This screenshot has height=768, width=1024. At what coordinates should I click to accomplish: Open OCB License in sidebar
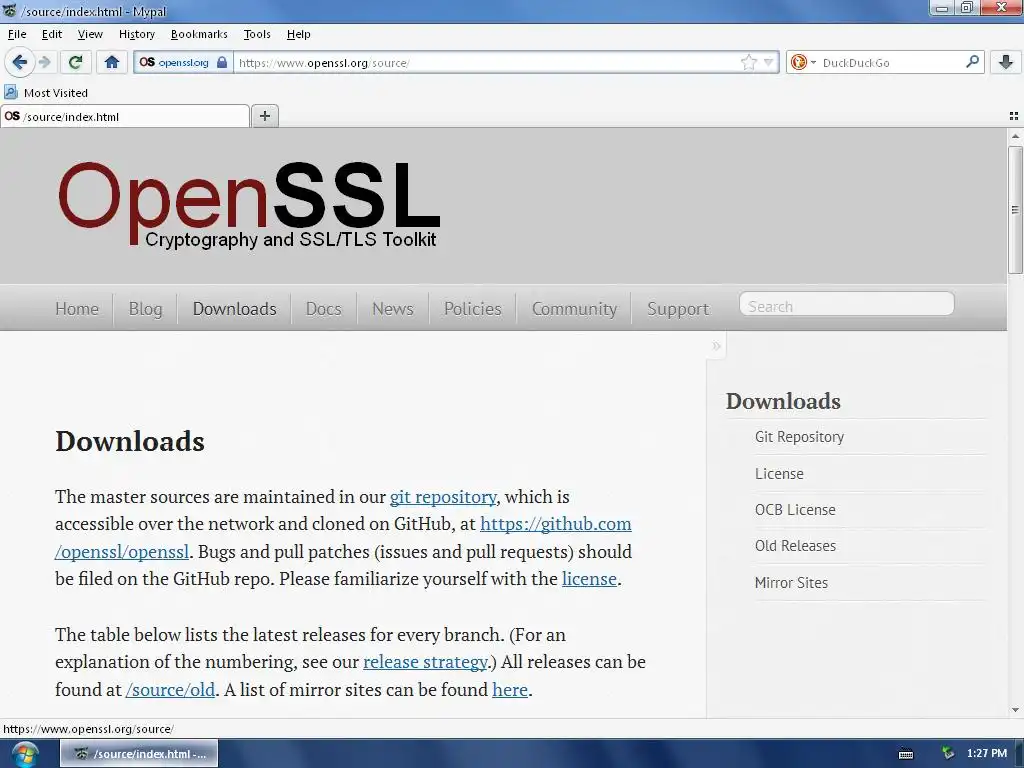tap(795, 509)
